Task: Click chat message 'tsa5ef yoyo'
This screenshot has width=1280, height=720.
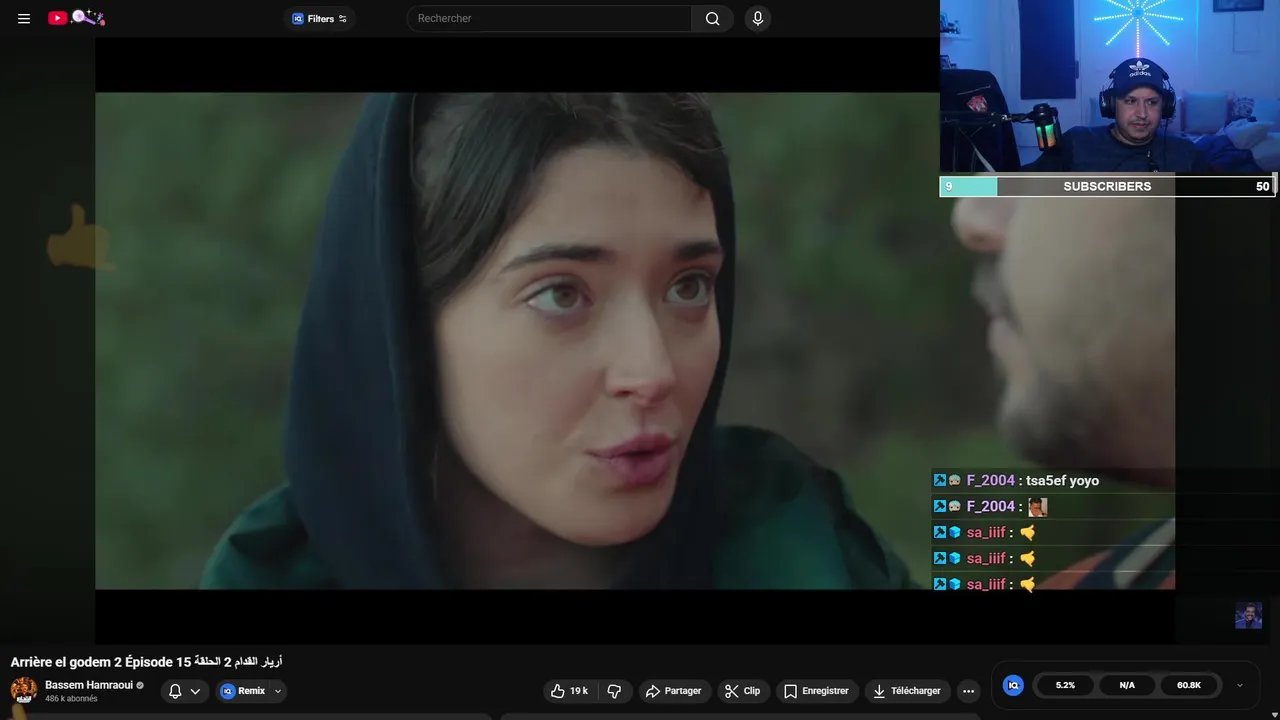Action: click(x=1062, y=480)
